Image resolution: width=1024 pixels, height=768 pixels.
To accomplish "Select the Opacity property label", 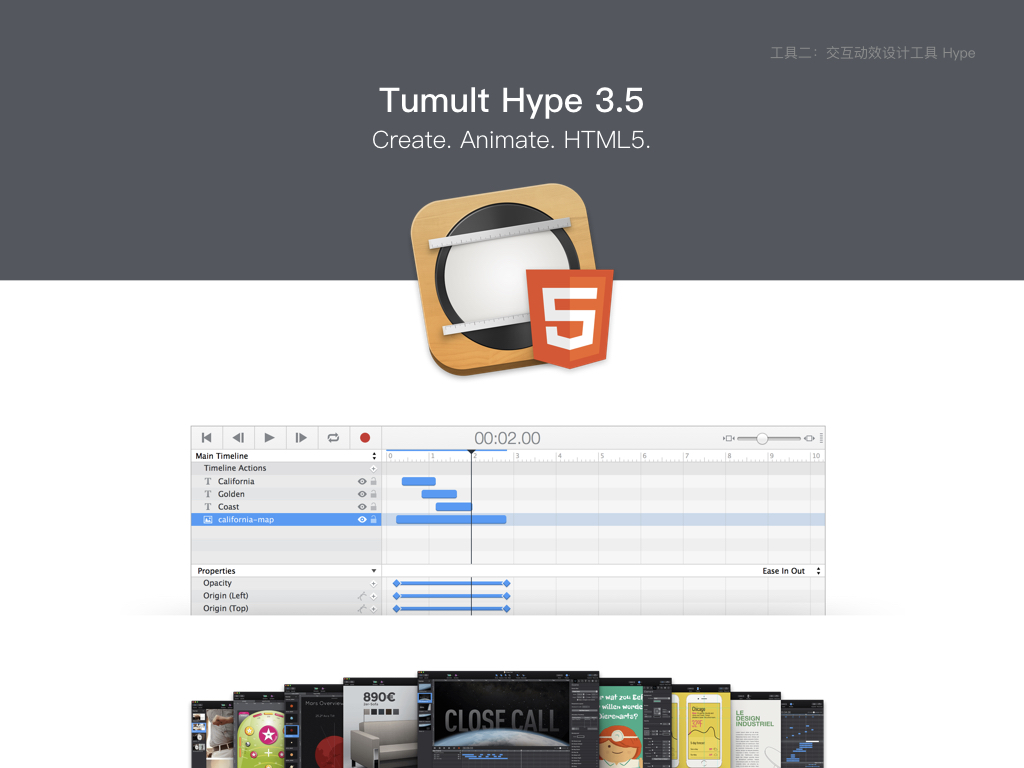I will coord(217,583).
